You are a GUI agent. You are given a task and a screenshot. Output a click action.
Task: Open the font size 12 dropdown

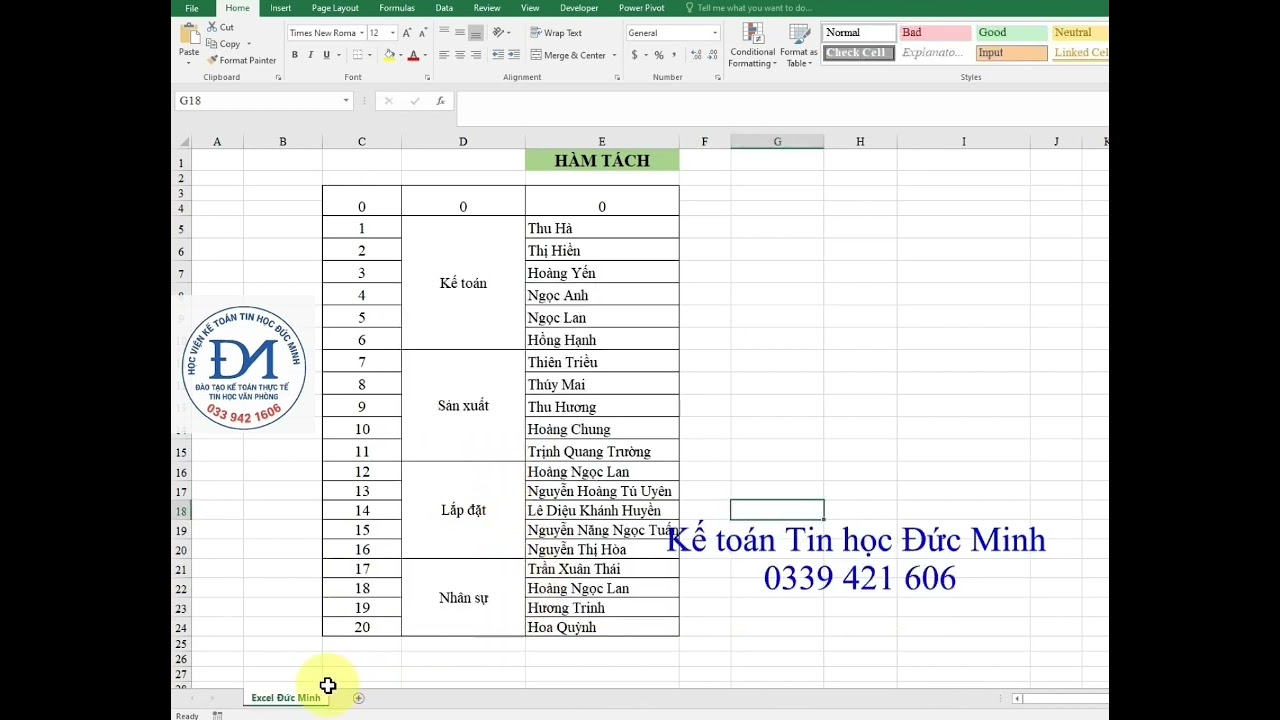(x=393, y=33)
